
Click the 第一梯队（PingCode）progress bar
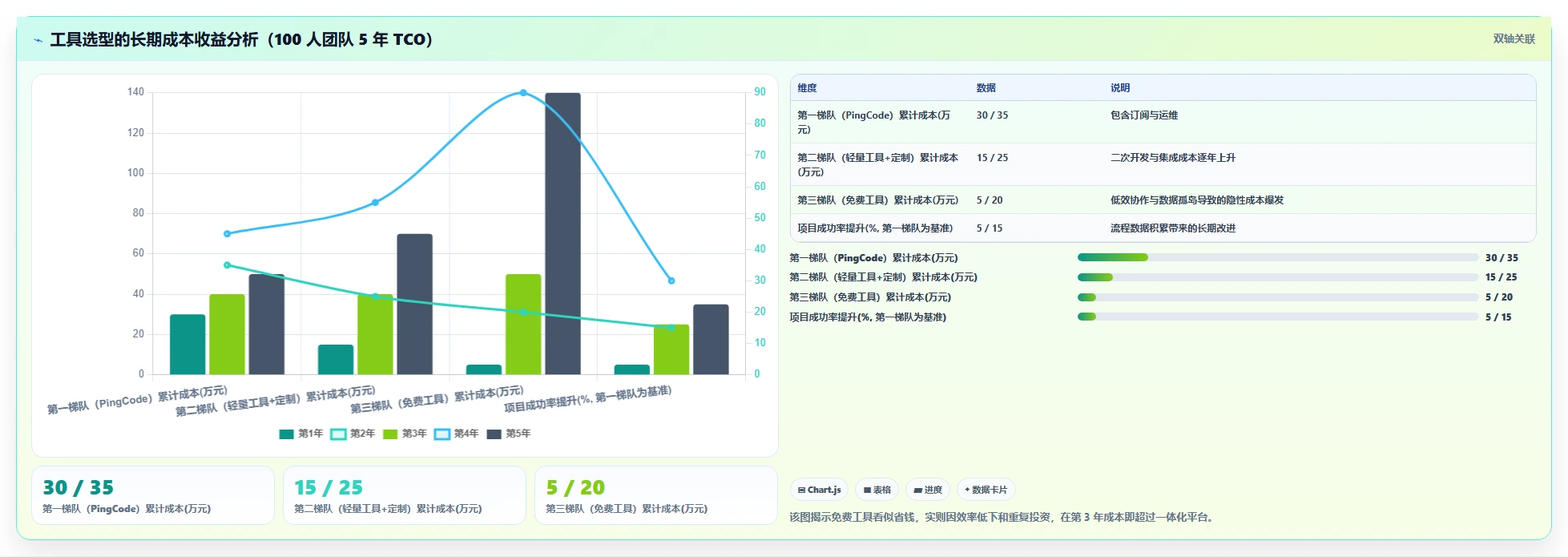(1278, 257)
